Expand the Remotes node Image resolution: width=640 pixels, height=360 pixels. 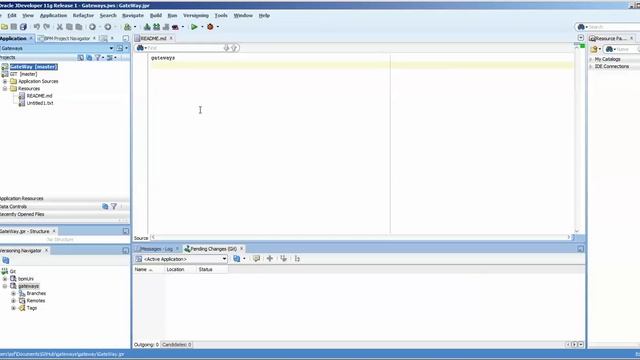13,301
